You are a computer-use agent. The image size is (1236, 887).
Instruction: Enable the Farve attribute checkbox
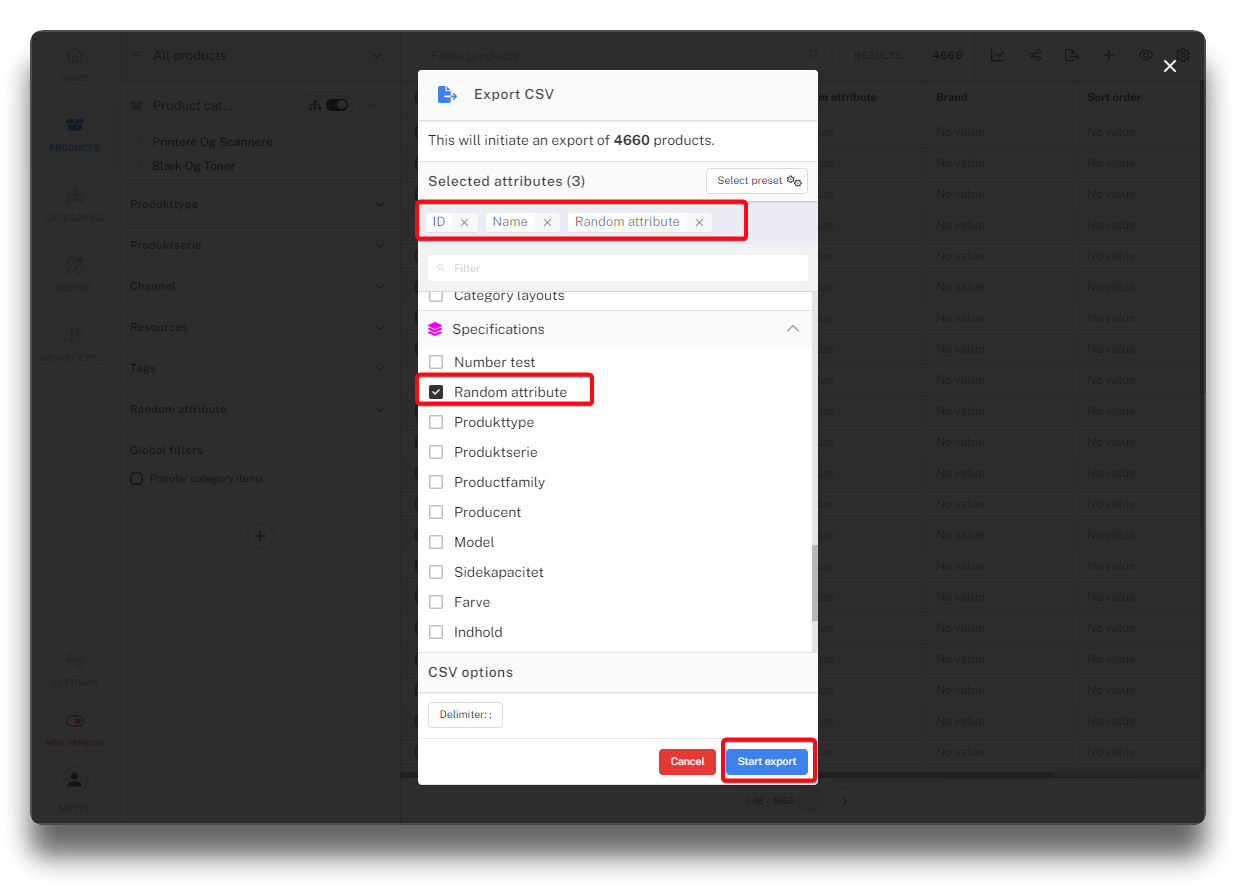coord(436,602)
